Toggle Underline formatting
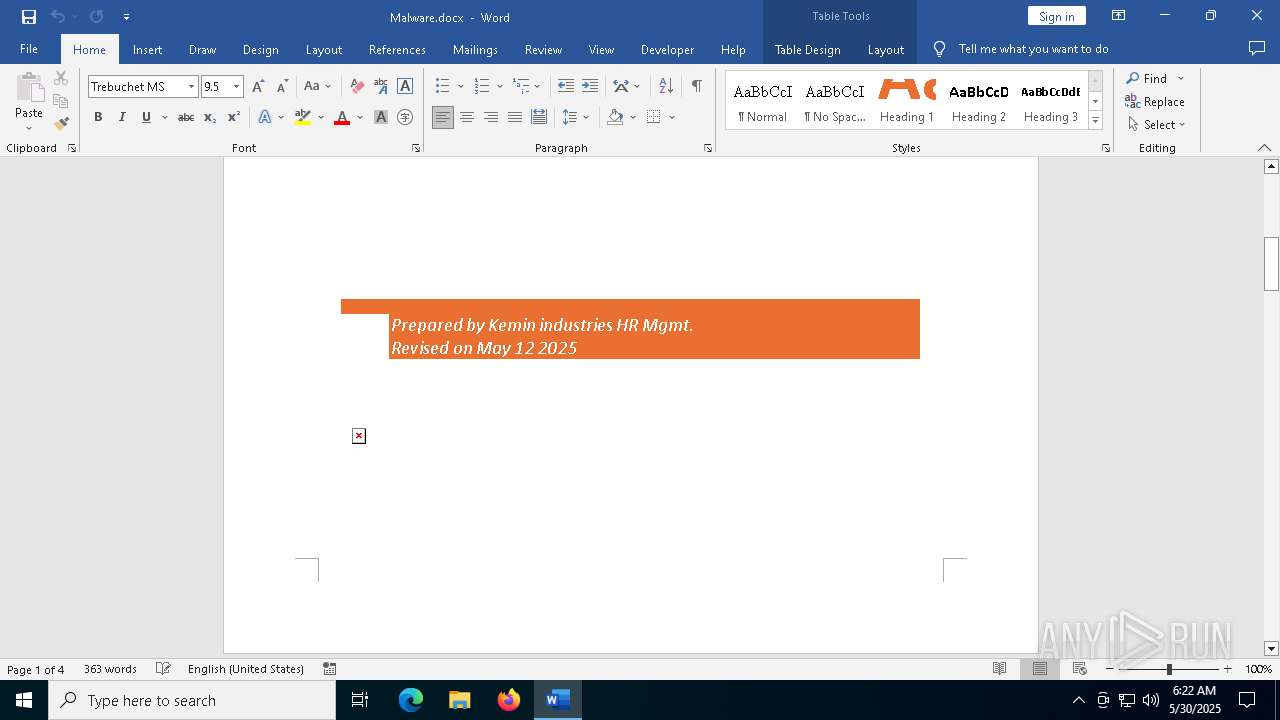Image resolution: width=1280 pixels, height=720 pixels. click(146, 117)
